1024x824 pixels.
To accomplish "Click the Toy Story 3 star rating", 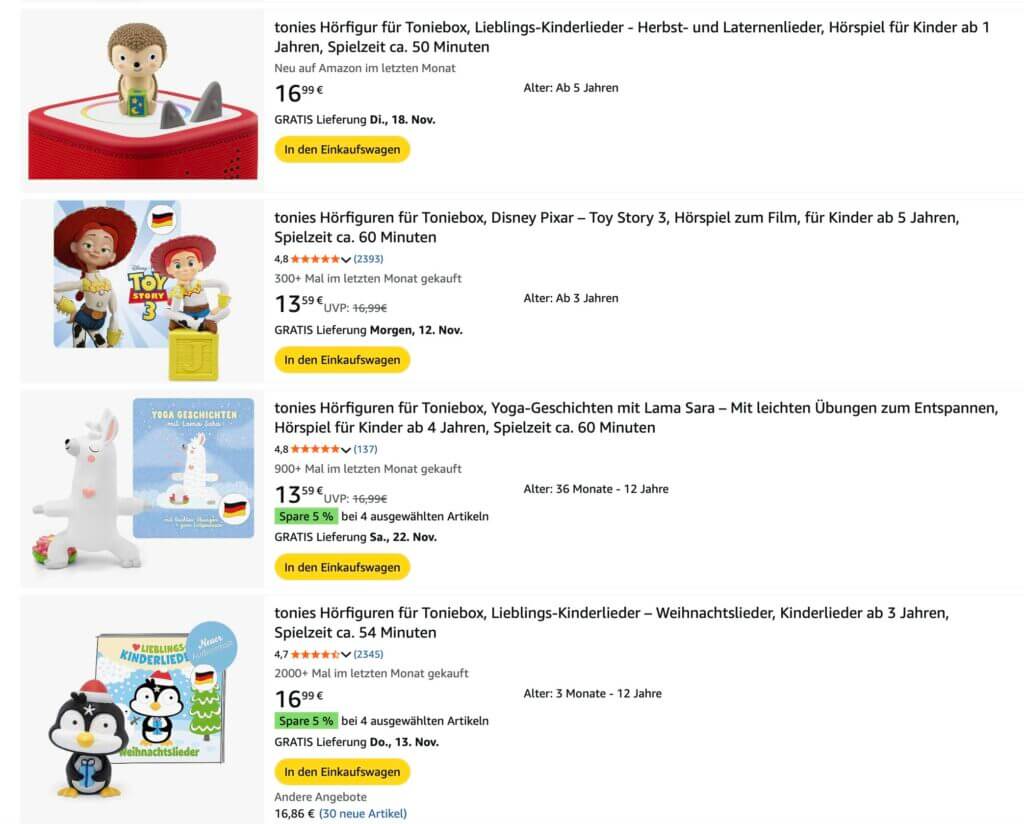I will [315, 259].
